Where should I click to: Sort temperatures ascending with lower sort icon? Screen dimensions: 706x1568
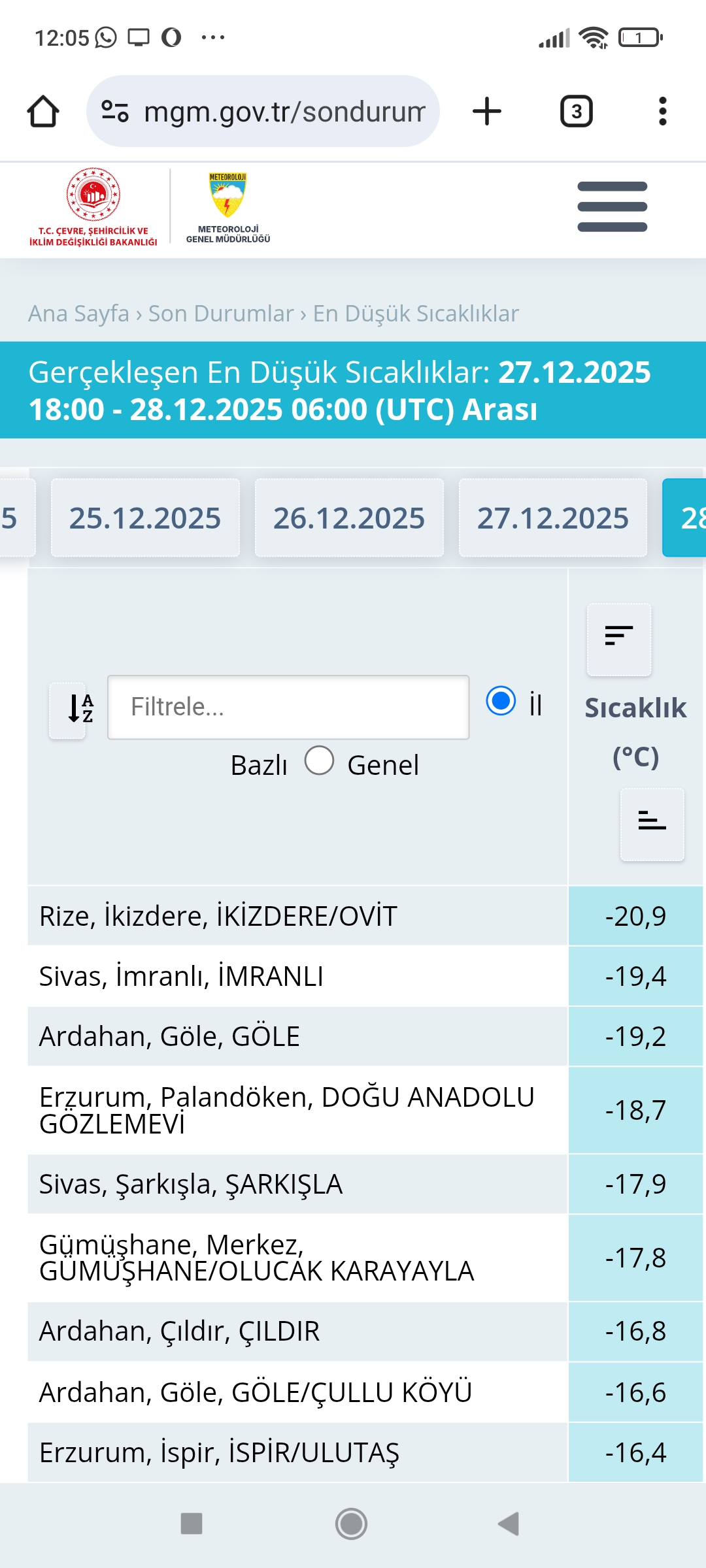(652, 824)
